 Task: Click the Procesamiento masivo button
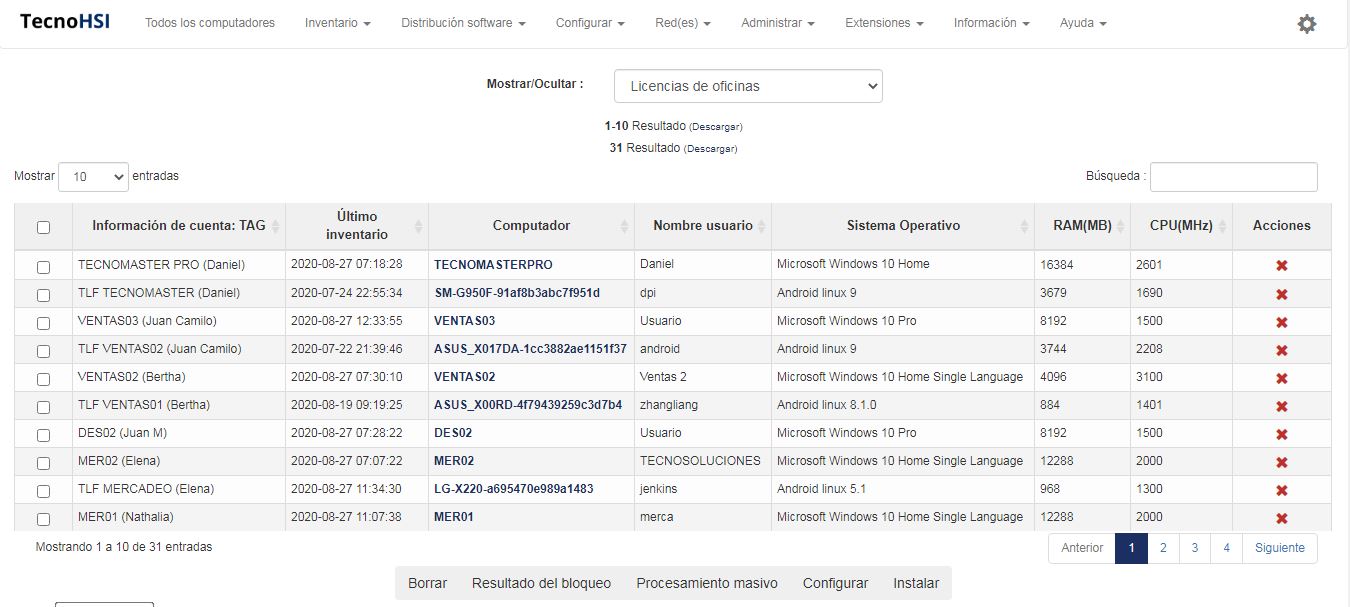(706, 583)
